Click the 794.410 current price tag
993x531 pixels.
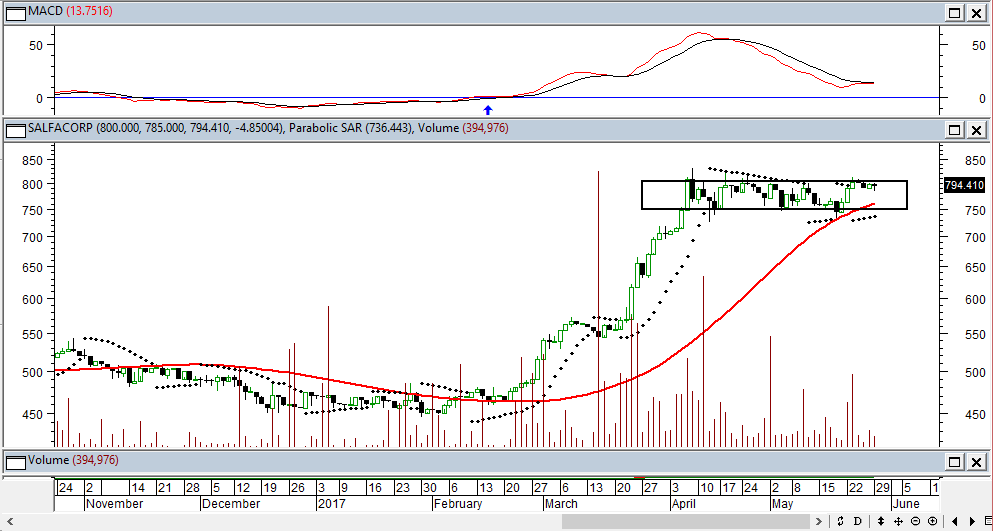(x=965, y=186)
